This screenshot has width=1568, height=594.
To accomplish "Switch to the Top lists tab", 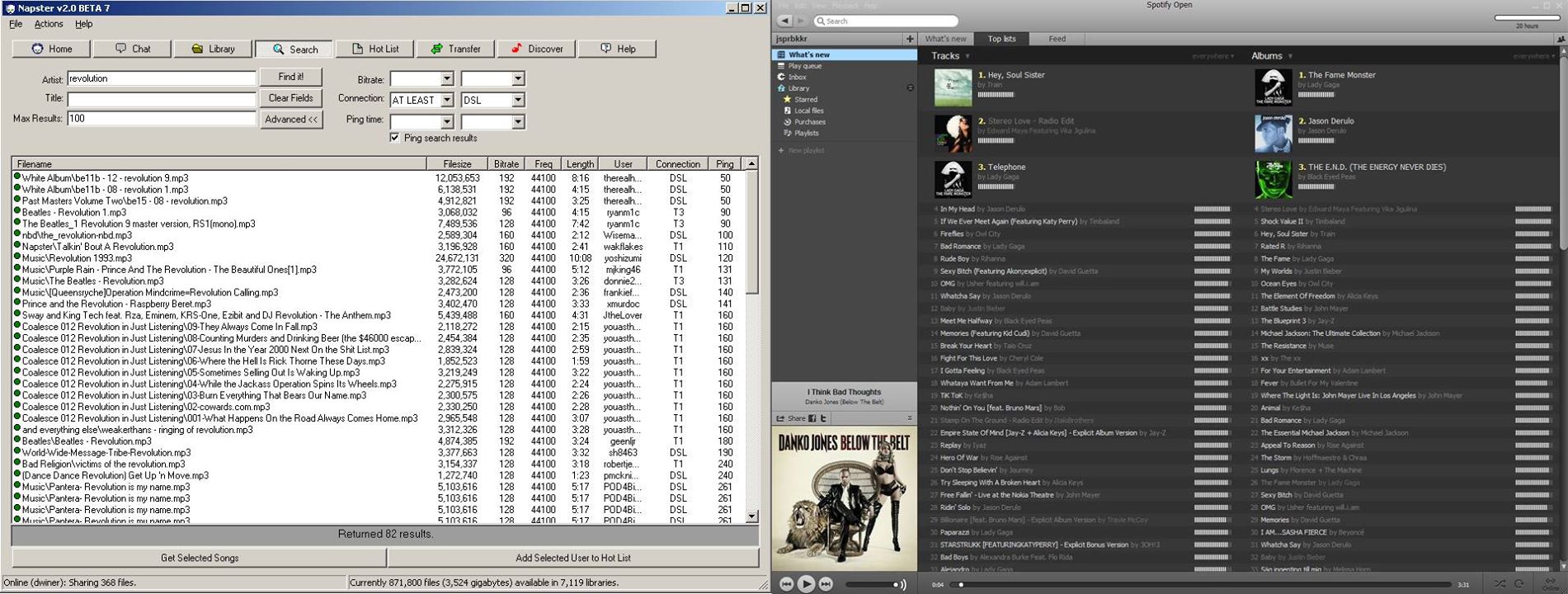I will [1001, 39].
